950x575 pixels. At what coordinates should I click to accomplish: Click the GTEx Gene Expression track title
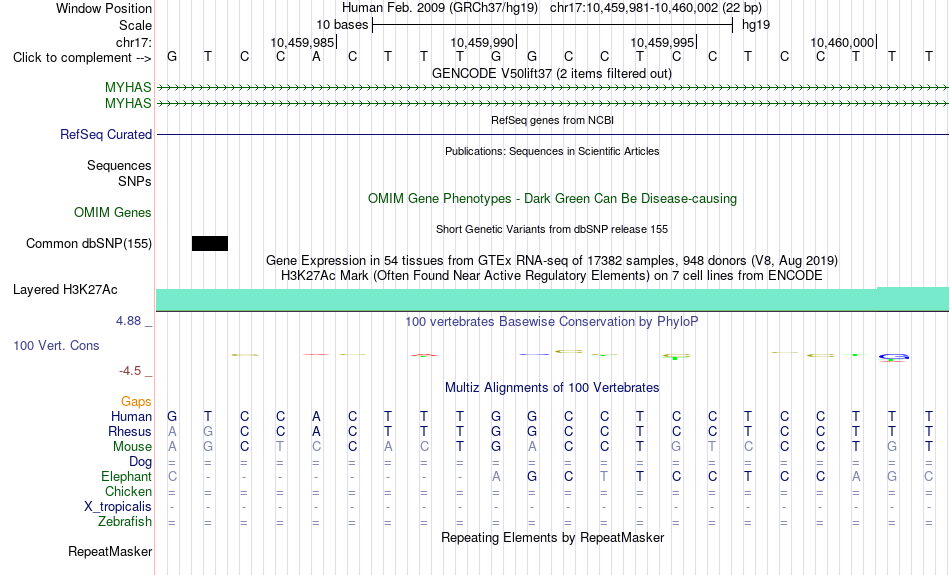(552, 261)
